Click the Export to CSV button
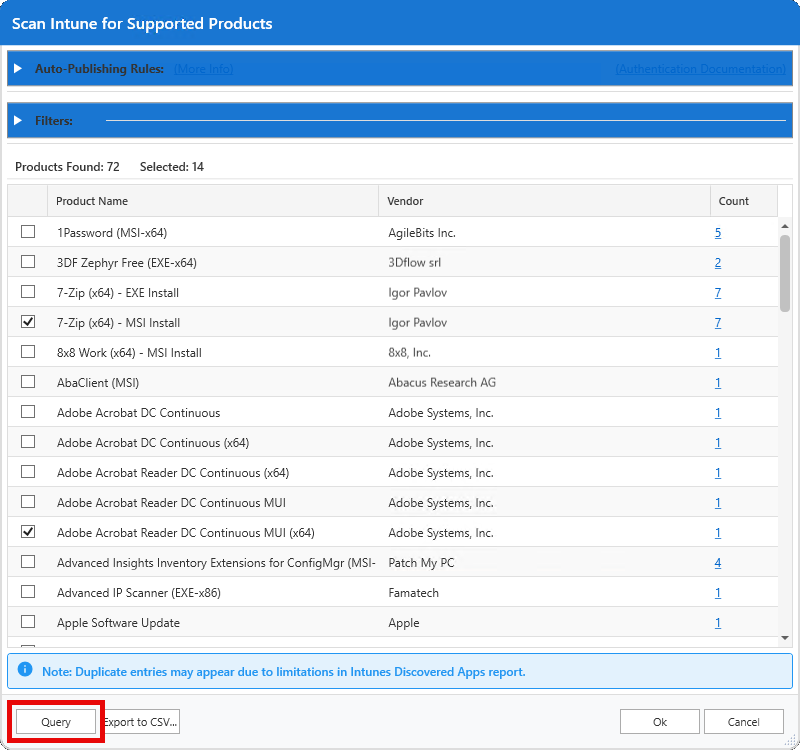Image resolution: width=800 pixels, height=750 pixels. [x=140, y=721]
